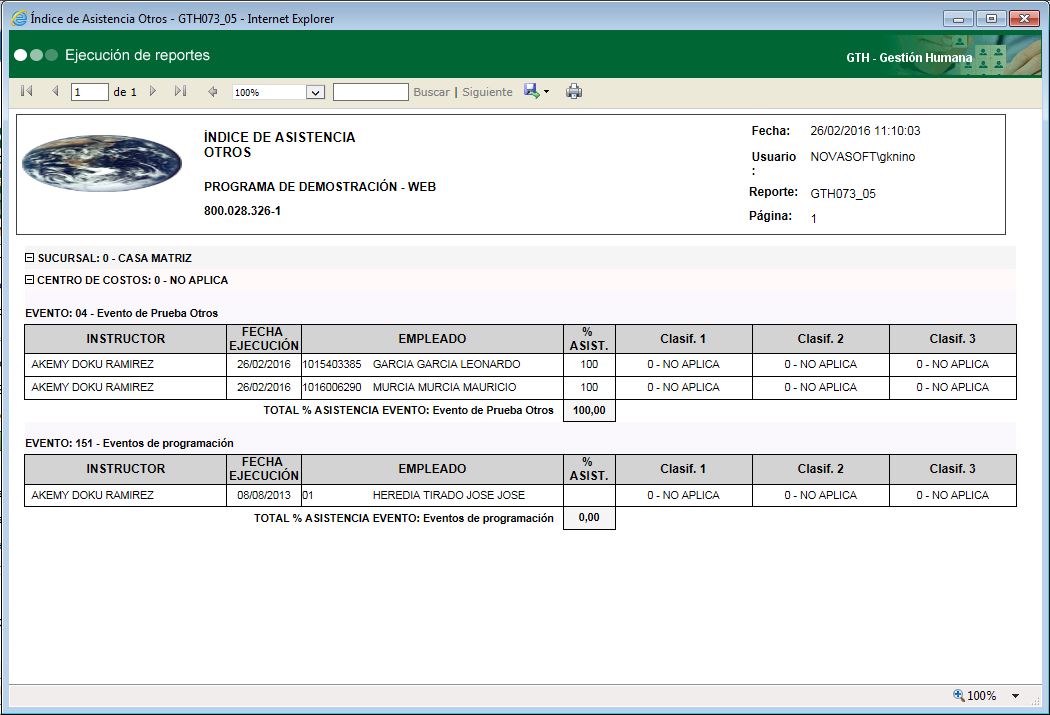Click the previous page arrow
Screen dimensions: 1050x715
pyautogui.click(x=55, y=91)
